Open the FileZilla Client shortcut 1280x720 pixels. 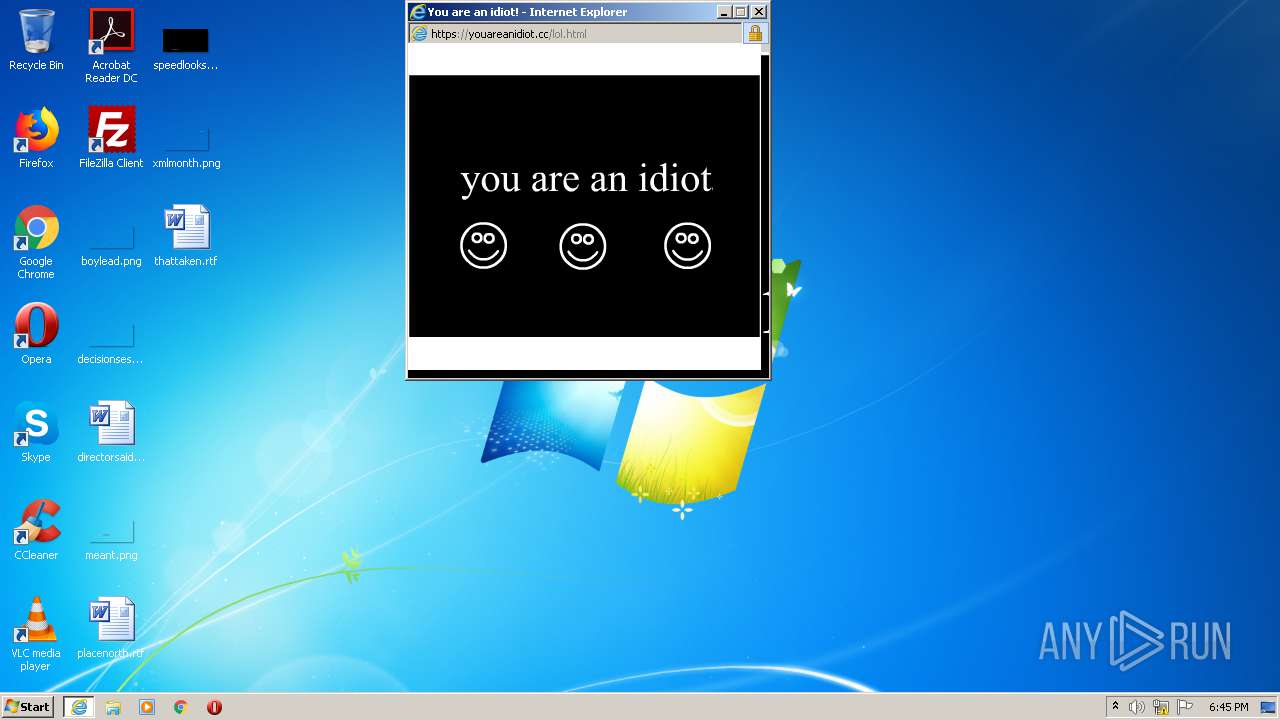pyautogui.click(x=111, y=138)
